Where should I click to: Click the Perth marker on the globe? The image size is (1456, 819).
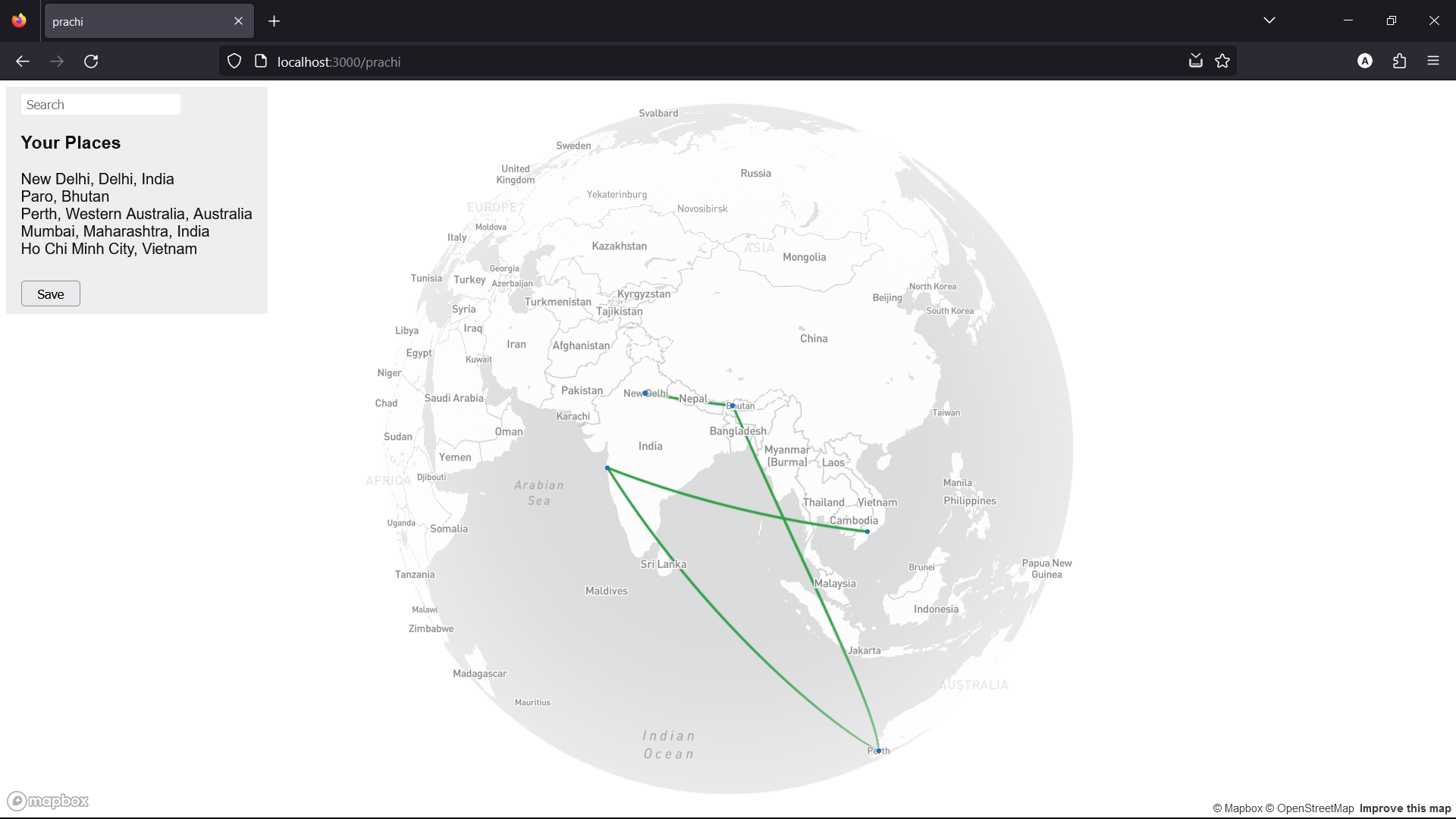click(x=878, y=751)
